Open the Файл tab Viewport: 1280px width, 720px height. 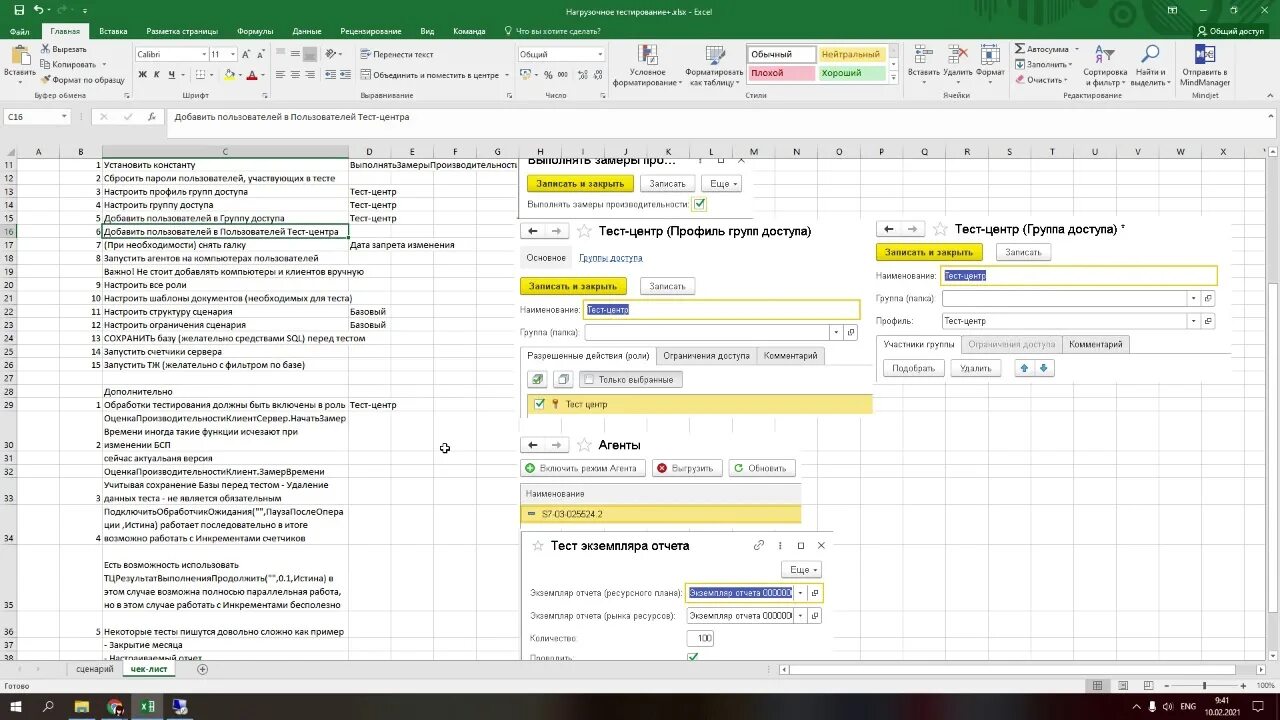point(20,31)
